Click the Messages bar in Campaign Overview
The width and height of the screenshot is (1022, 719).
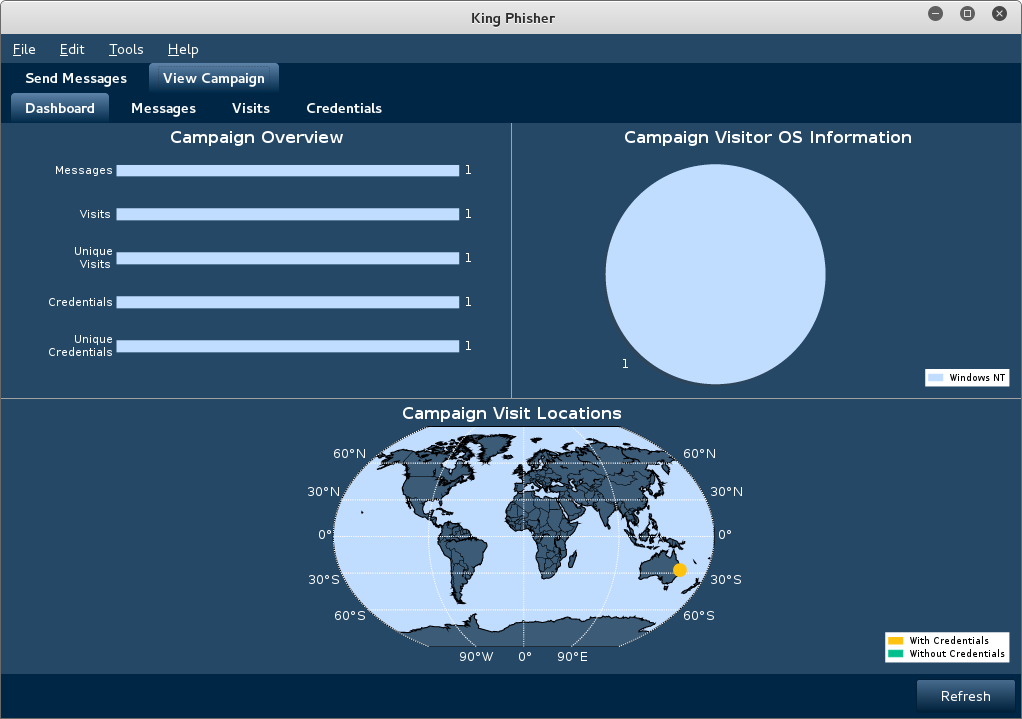click(287, 170)
